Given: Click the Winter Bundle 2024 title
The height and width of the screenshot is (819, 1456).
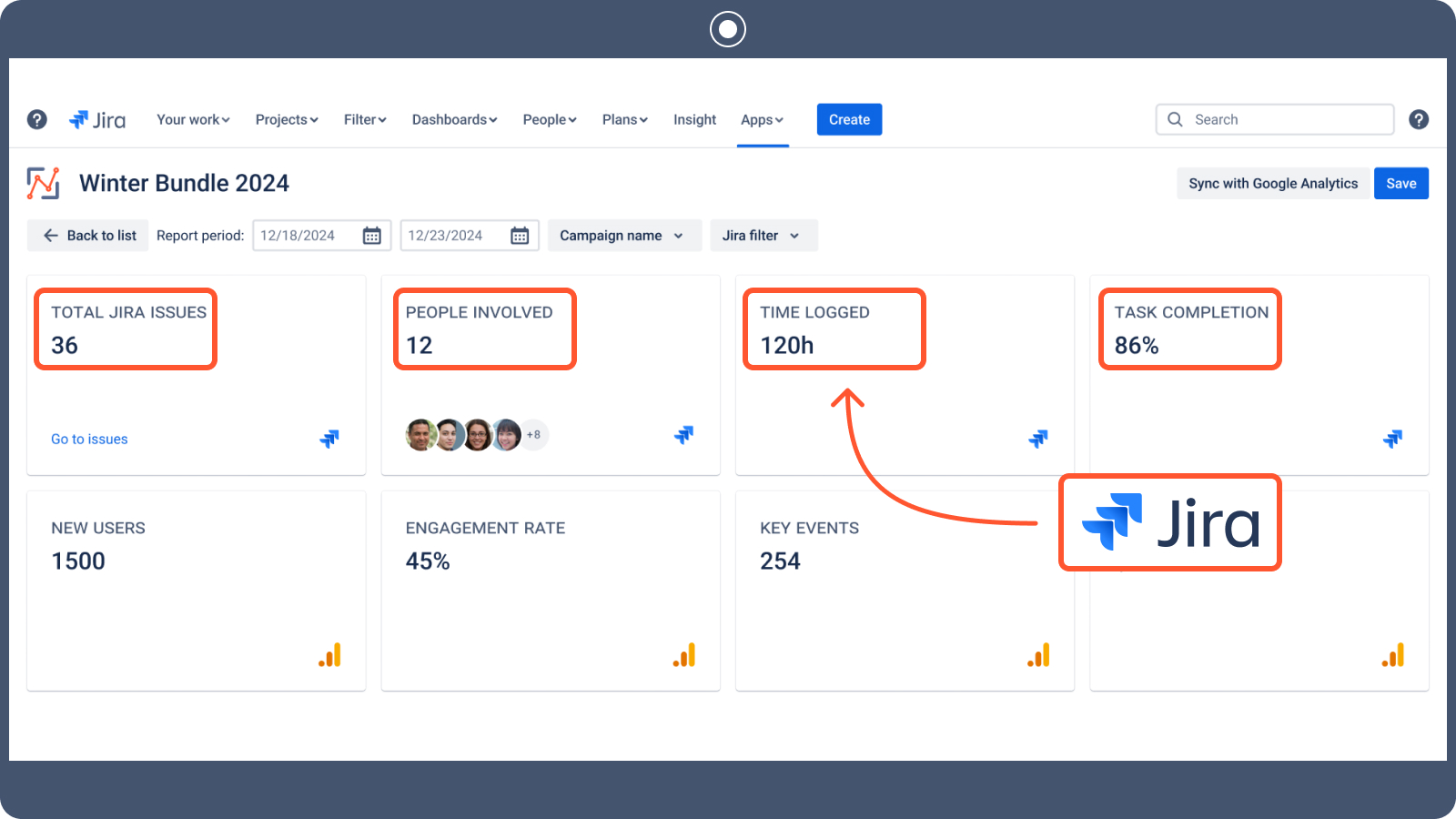Looking at the screenshot, I should (x=184, y=183).
